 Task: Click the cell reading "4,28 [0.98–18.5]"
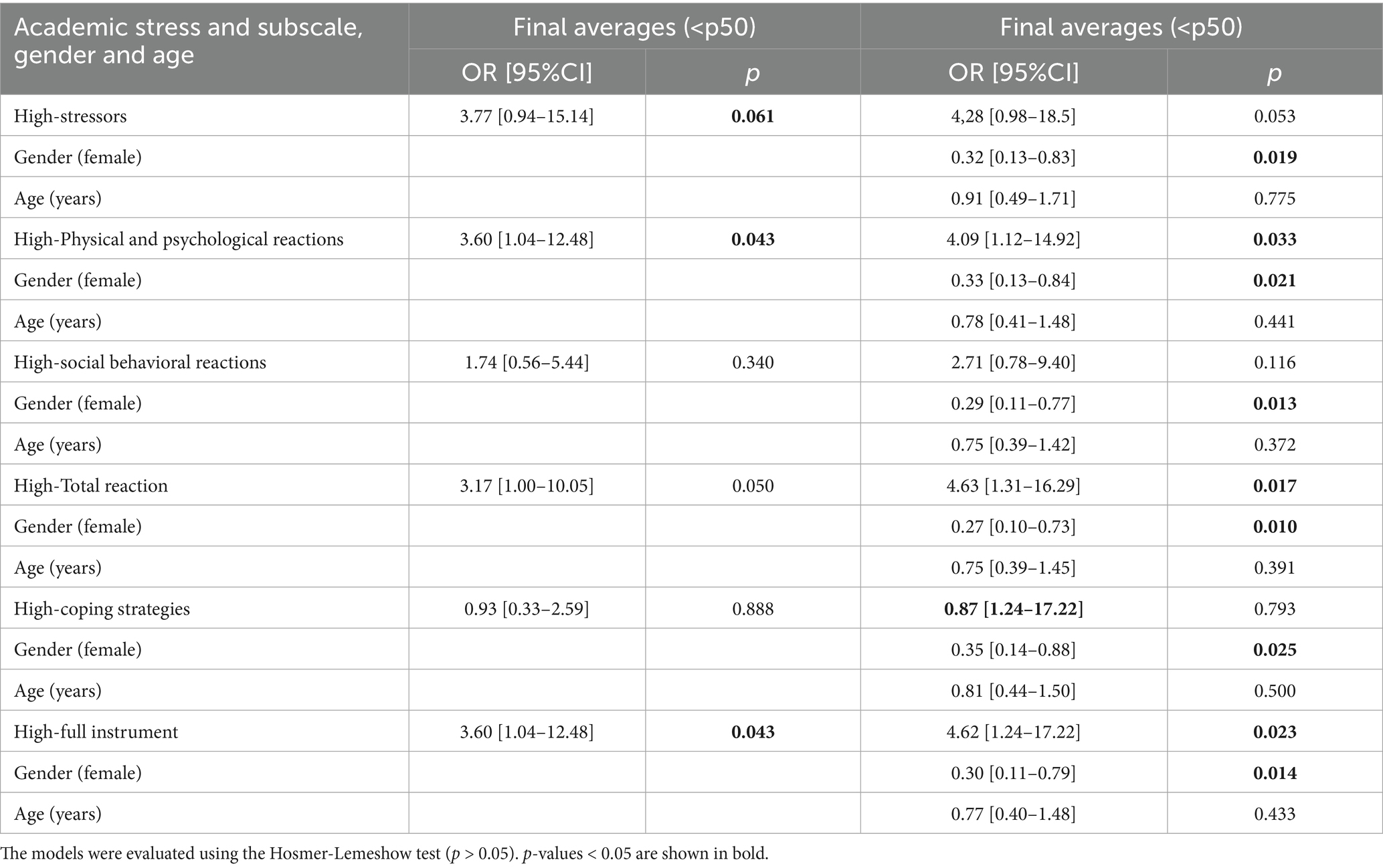[x=1013, y=116]
